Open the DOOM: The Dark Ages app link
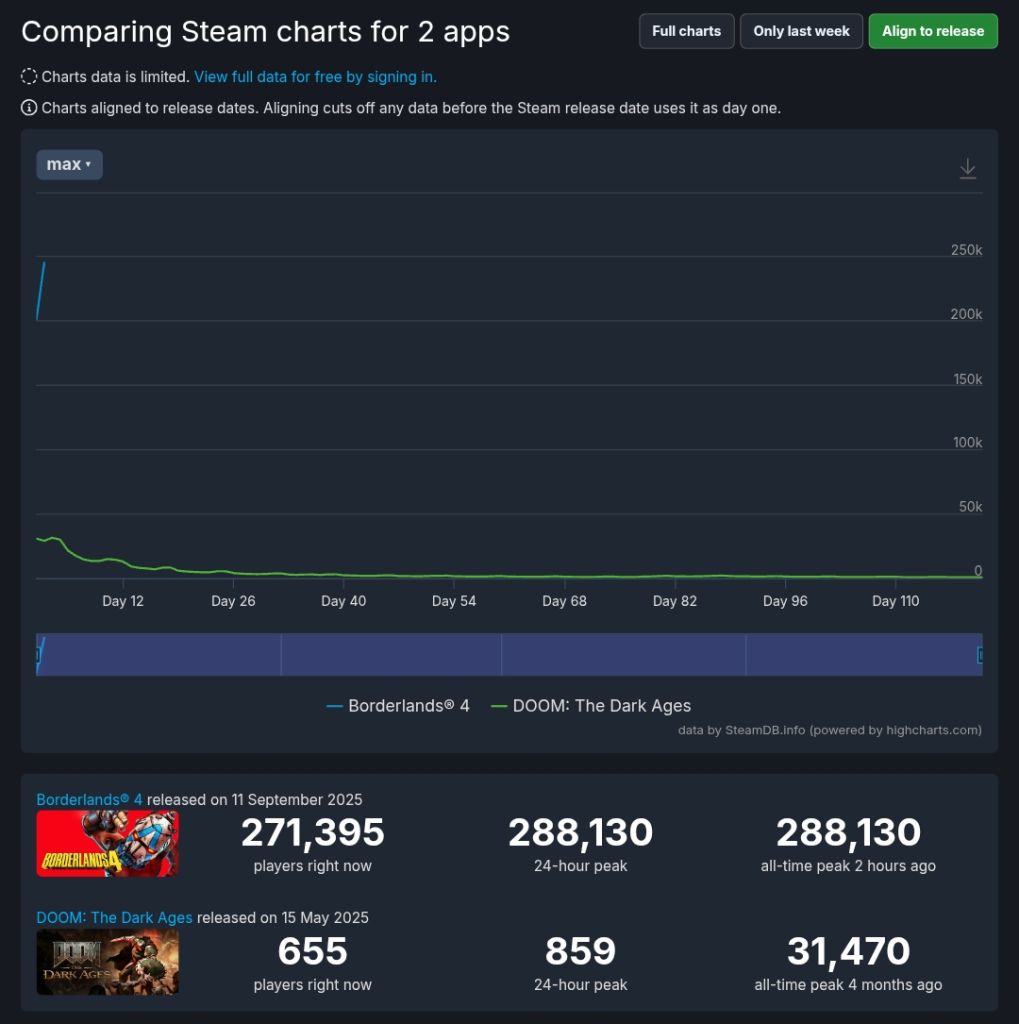The width and height of the screenshot is (1019, 1024). (x=114, y=918)
